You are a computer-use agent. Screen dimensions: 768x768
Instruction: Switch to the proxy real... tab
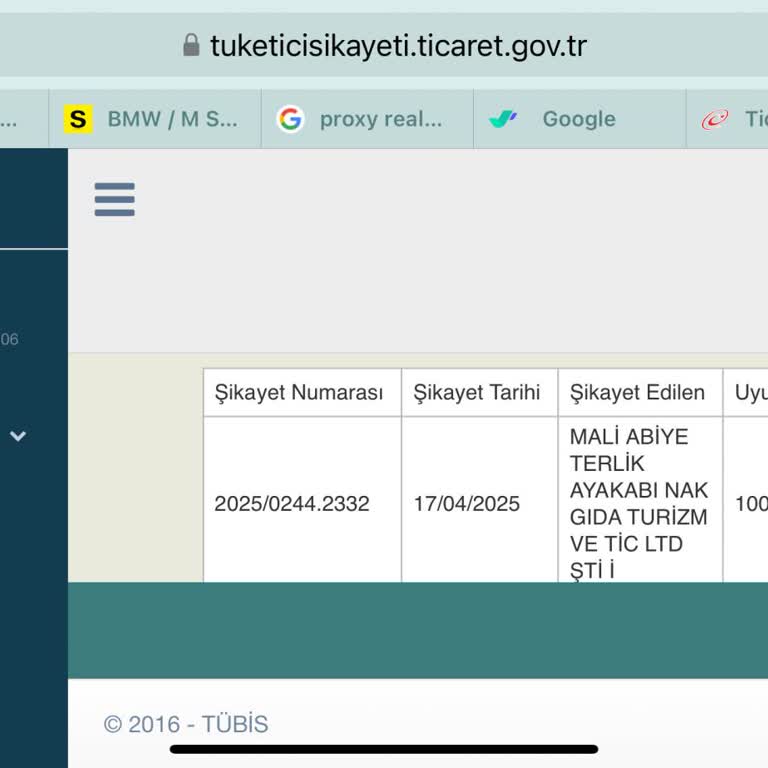pyautogui.click(x=367, y=119)
